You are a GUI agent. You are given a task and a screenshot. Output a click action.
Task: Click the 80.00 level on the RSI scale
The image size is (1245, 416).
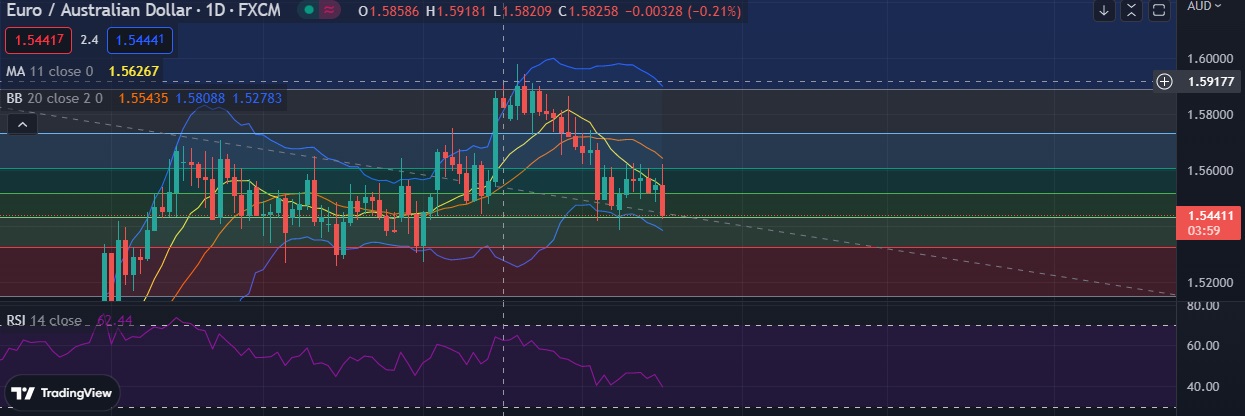[x=1204, y=305]
